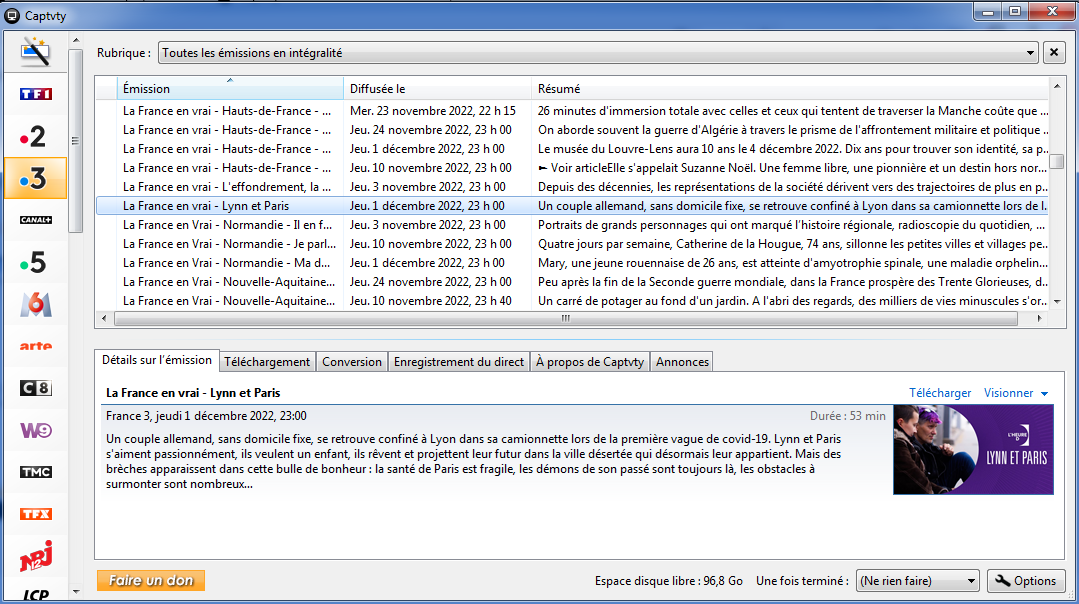Select row broadcast 'Mer. 23 novembre 2022, 22 h 15'
This screenshot has height=604, width=1079.
point(572,111)
